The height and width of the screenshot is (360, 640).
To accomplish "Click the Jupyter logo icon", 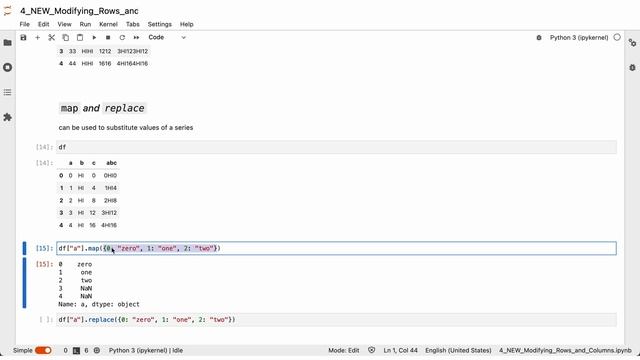I will [7, 11].
